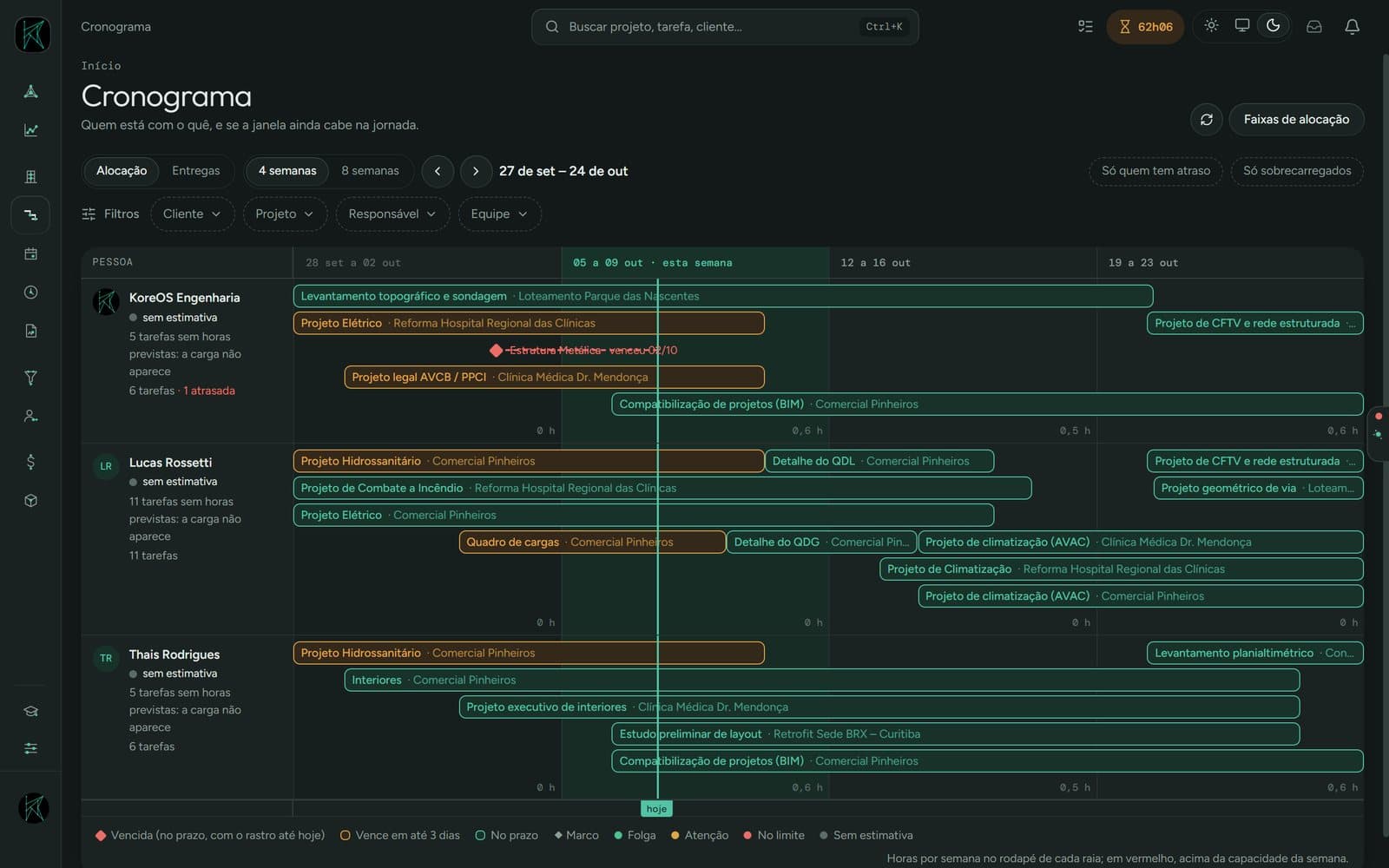Click the overdue 'Estrutura Metálica' diamond marker
This screenshot has width=1389, height=868.
coord(496,351)
